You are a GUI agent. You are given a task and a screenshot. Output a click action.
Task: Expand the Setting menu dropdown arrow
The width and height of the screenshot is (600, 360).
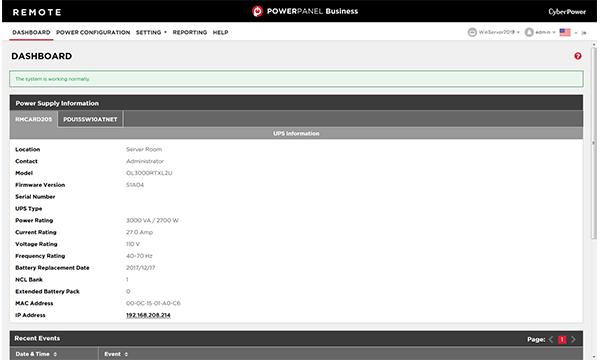click(165, 33)
